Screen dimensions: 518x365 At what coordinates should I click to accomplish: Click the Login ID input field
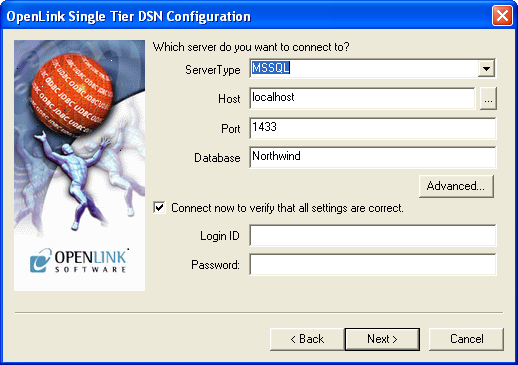tap(373, 236)
